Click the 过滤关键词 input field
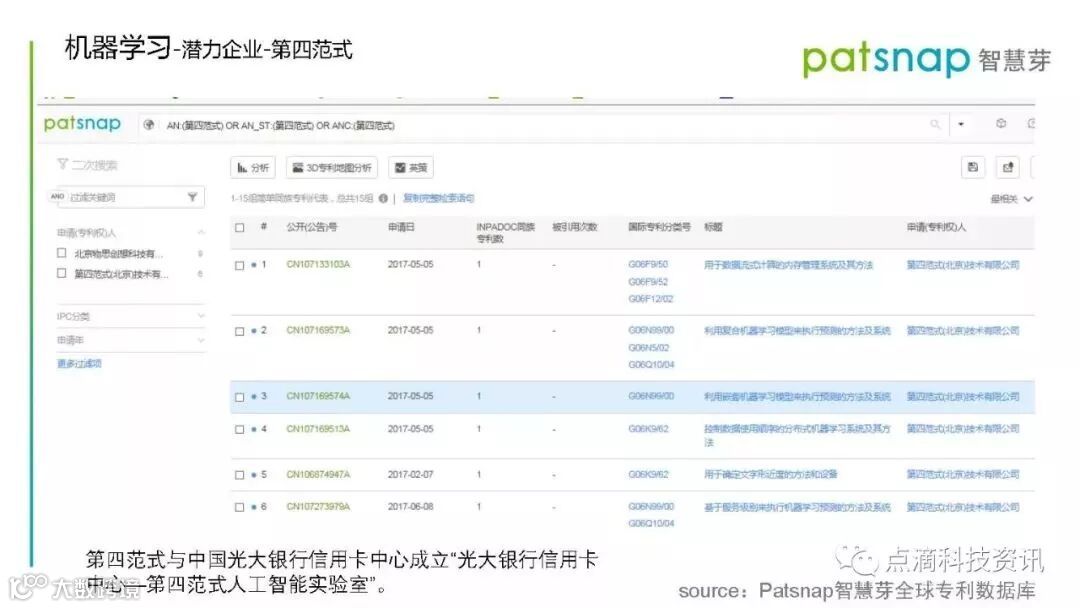The image size is (1080, 608). pyautogui.click(x=126, y=197)
